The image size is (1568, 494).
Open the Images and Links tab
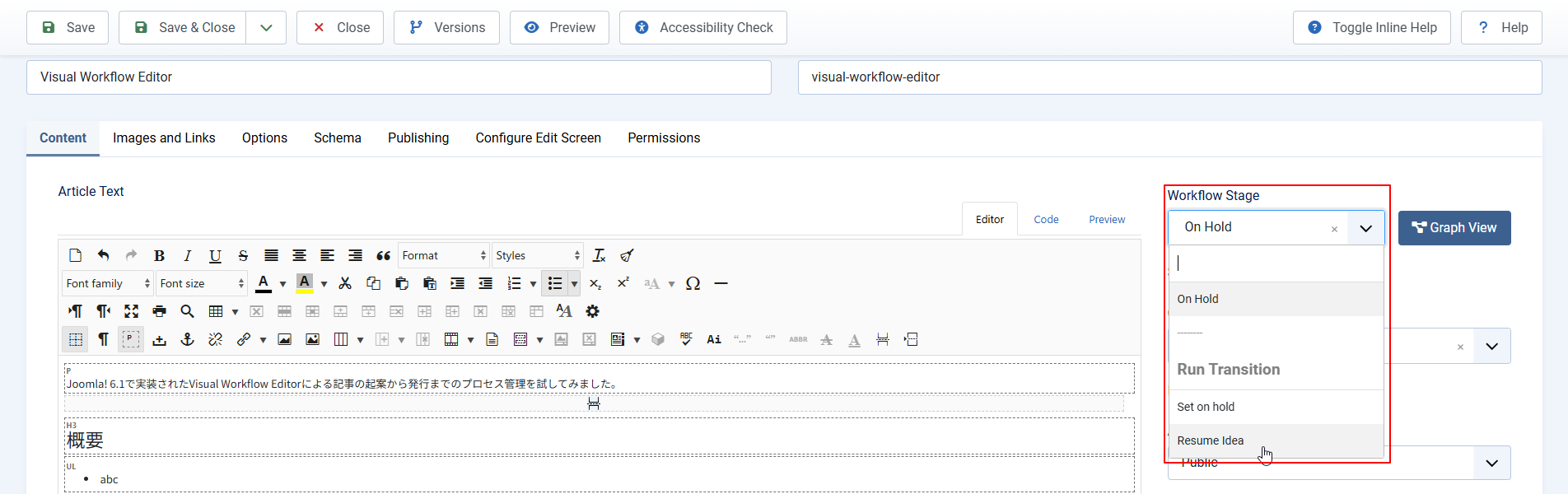tap(164, 138)
